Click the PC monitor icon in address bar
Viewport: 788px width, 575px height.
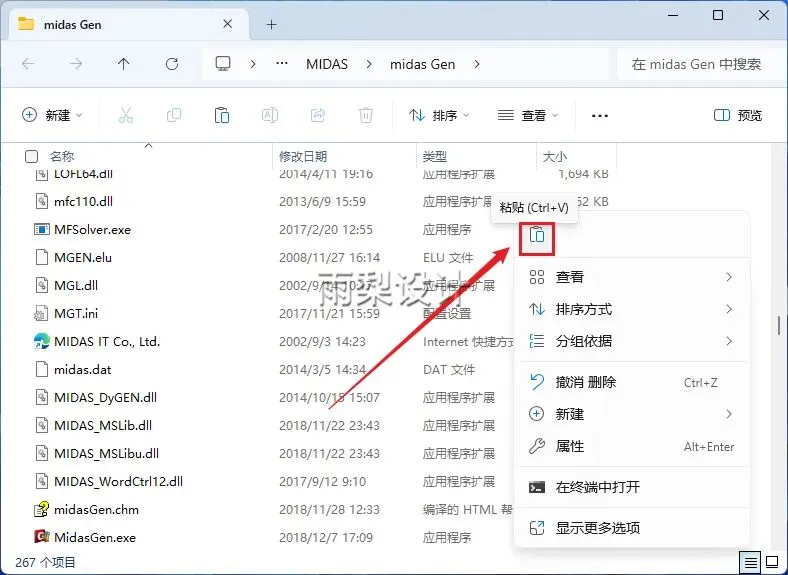[x=223, y=64]
